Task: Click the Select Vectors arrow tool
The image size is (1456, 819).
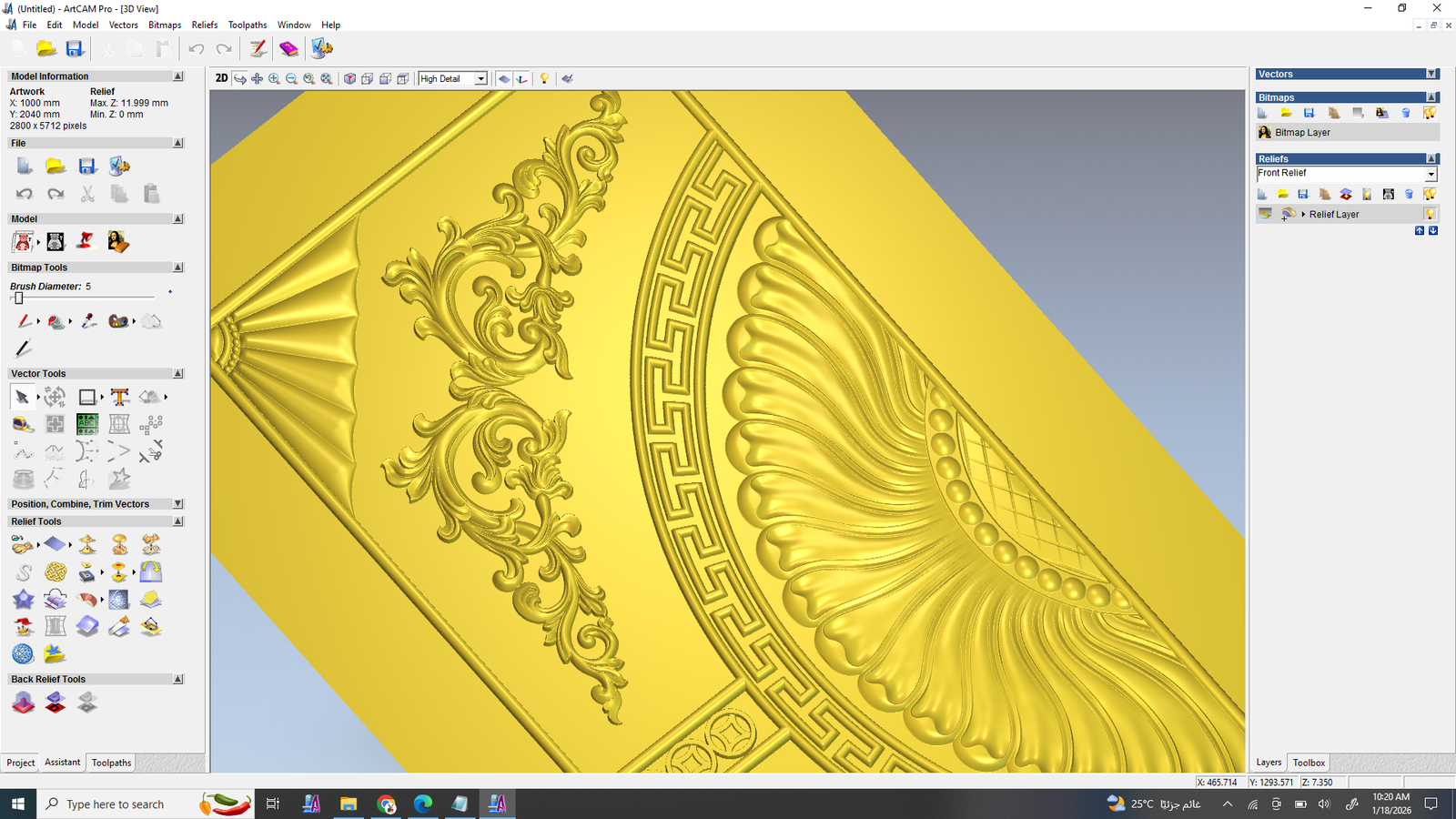Action: pos(22,397)
